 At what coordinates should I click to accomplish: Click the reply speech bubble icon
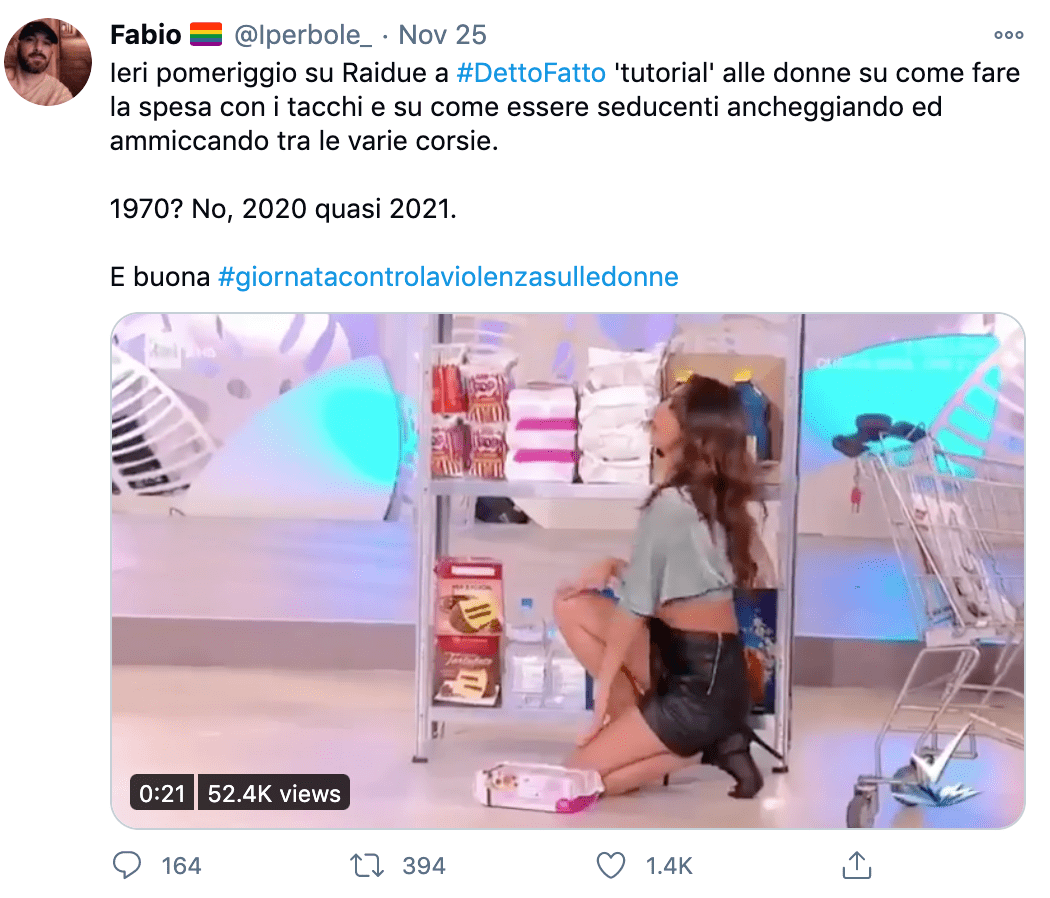tap(127, 865)
